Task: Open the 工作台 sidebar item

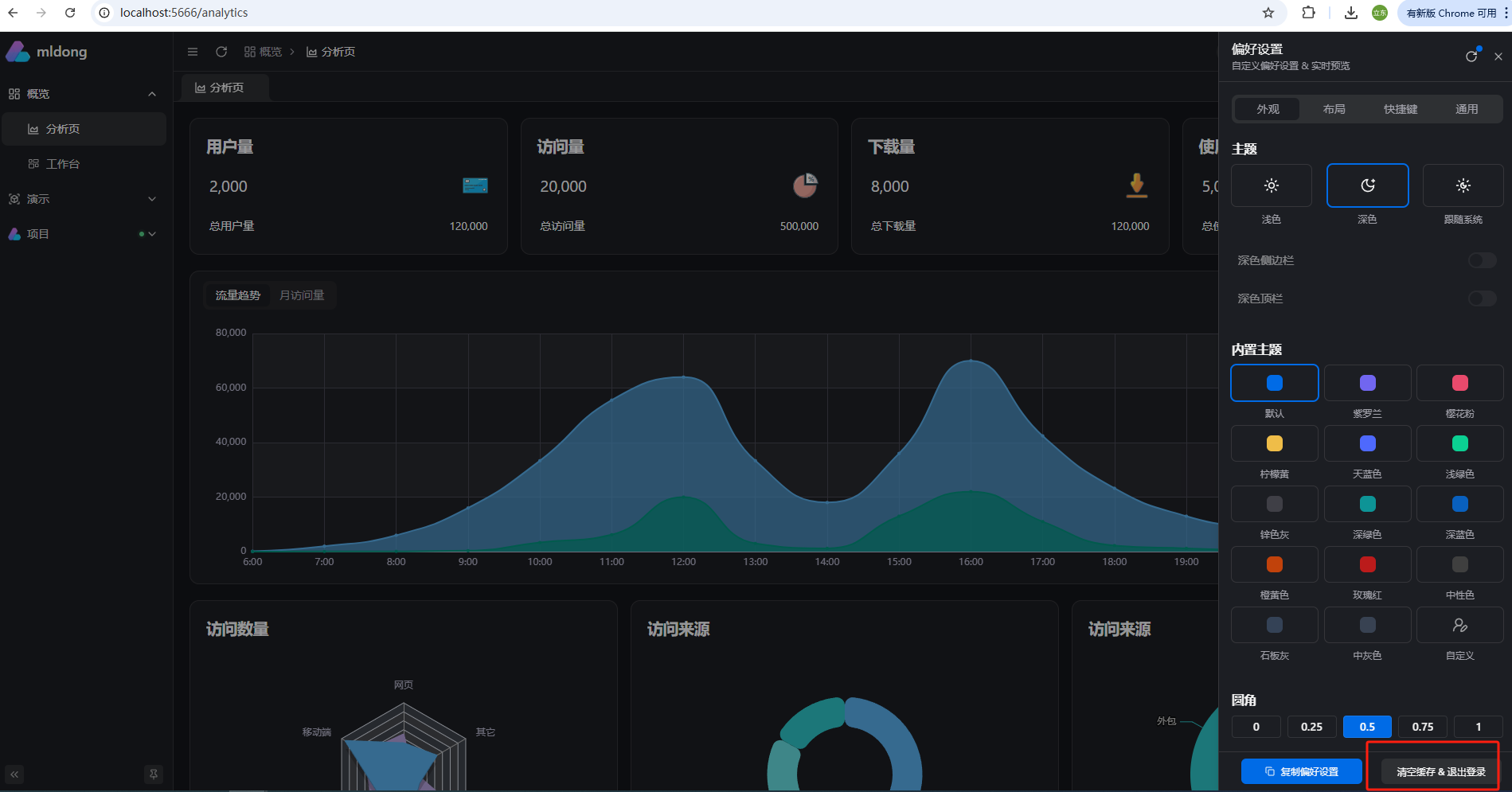Action: [x=84, y=164]
